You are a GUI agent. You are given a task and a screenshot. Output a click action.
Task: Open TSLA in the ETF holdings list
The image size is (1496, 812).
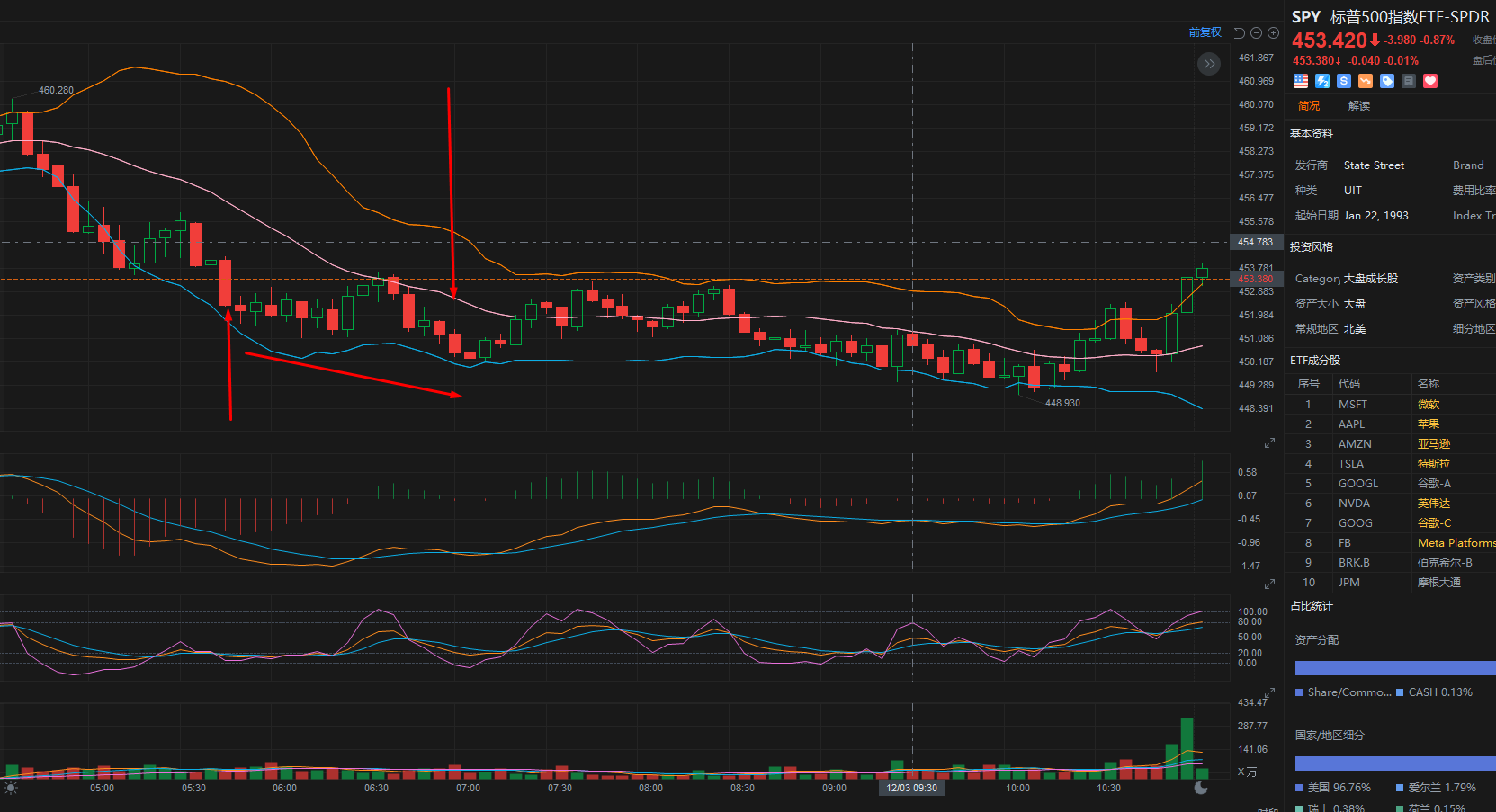[x=1351, y=464]
